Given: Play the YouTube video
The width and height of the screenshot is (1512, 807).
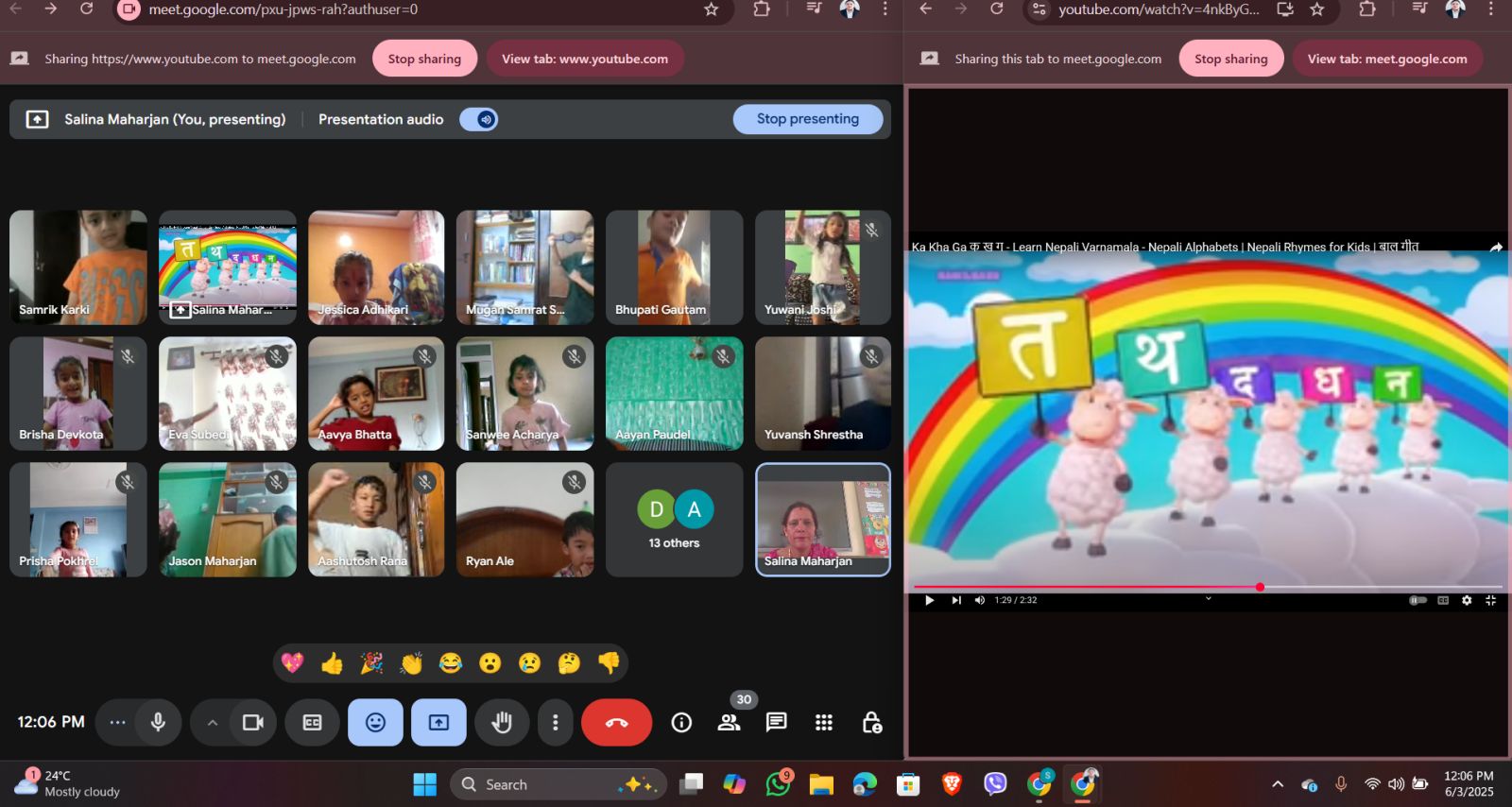Looking at the screenshot, I should tap(929, 600).
